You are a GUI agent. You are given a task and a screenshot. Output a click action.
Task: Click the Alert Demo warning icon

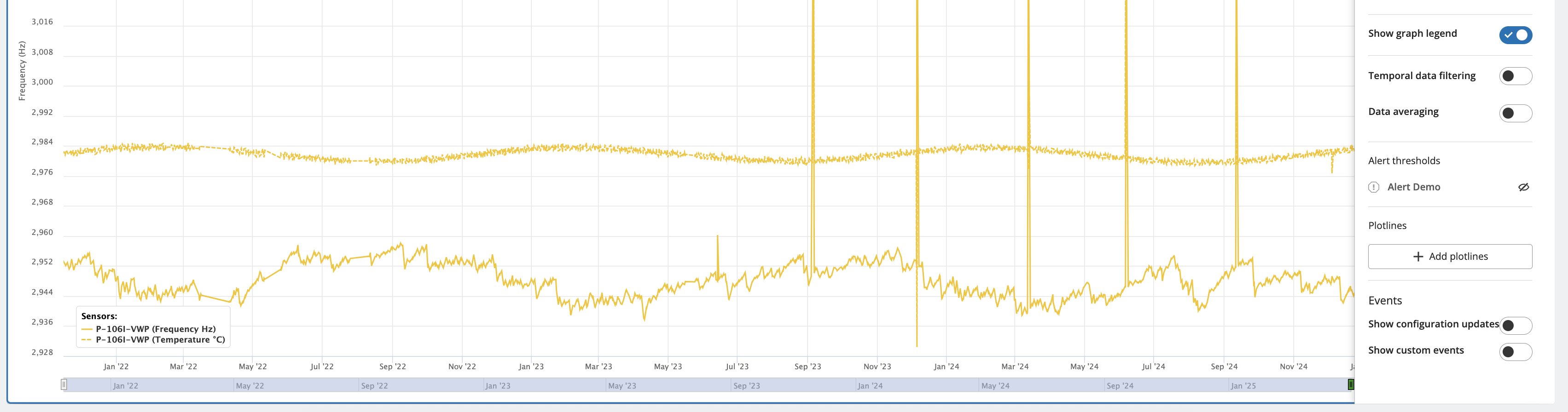tap(1373, 187)
